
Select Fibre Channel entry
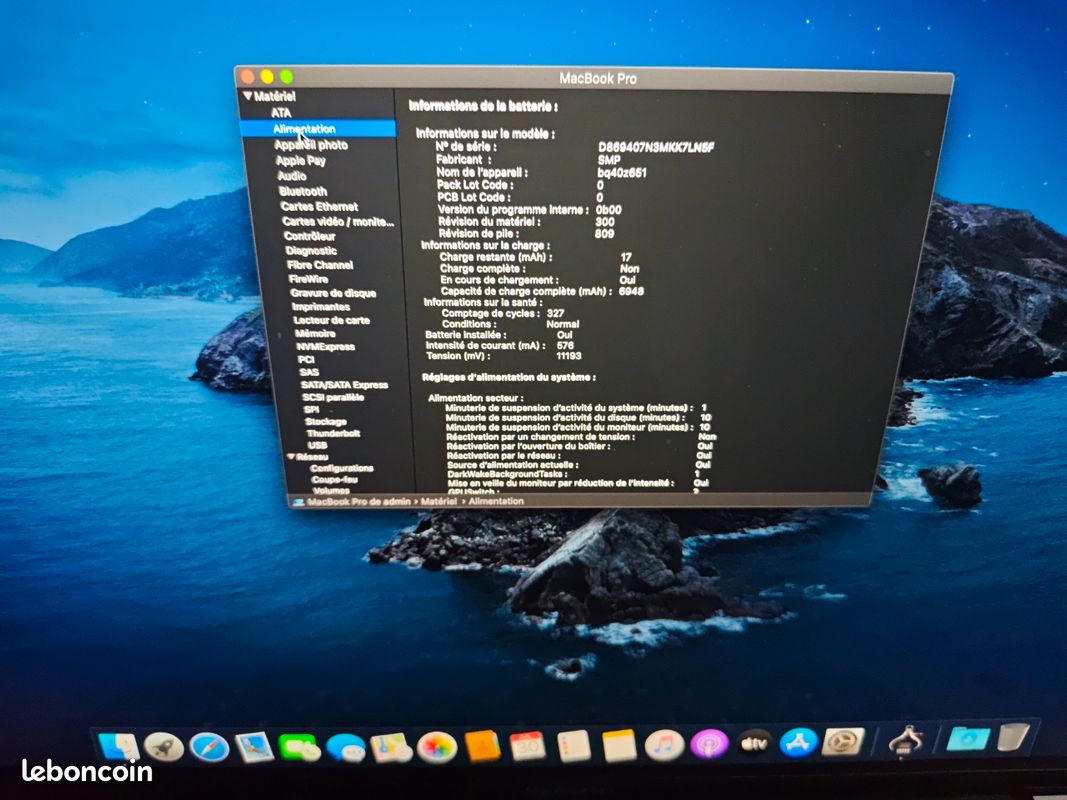pos(320,265)
